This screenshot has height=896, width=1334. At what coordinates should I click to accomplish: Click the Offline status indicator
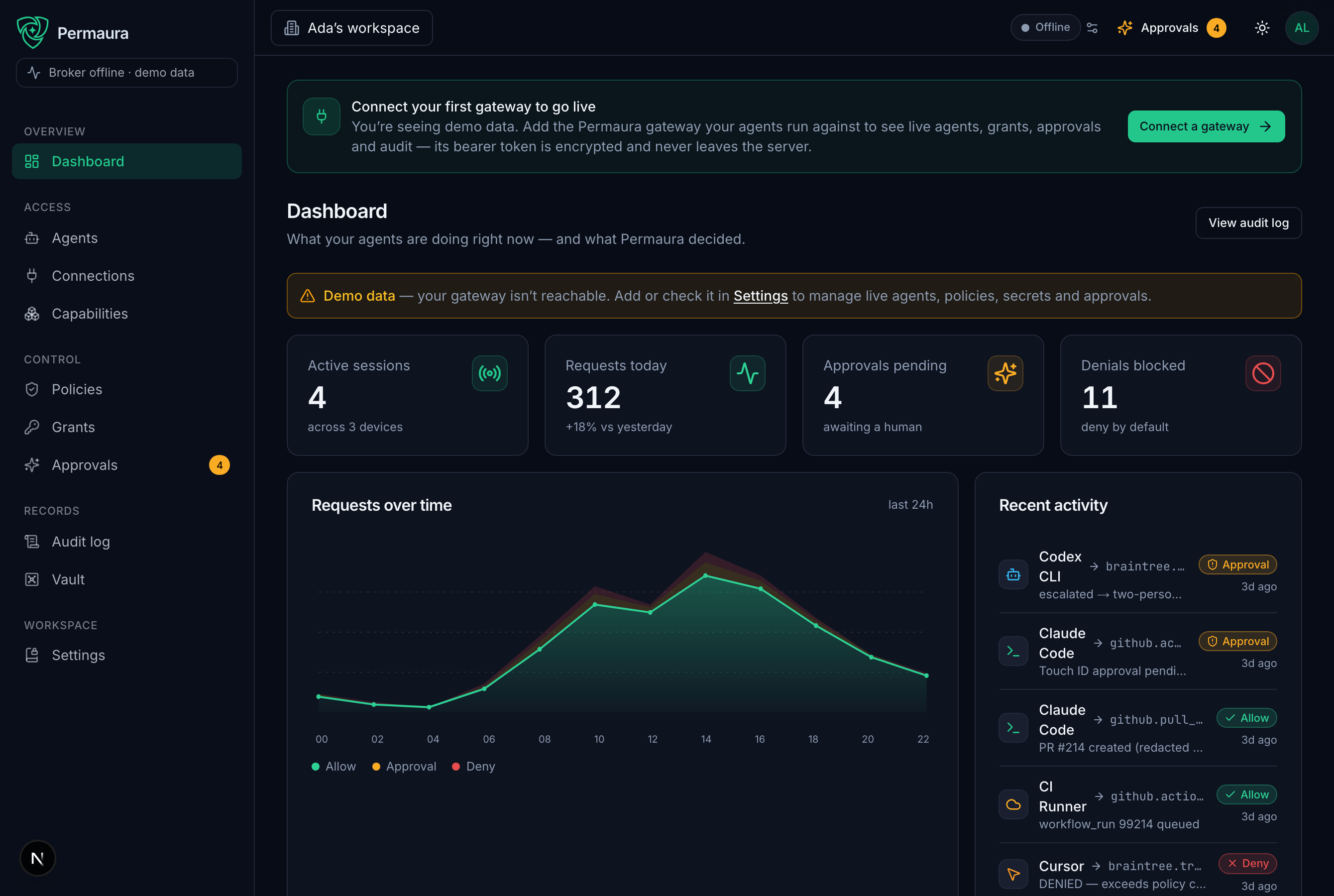click(x=1045, y=27)
